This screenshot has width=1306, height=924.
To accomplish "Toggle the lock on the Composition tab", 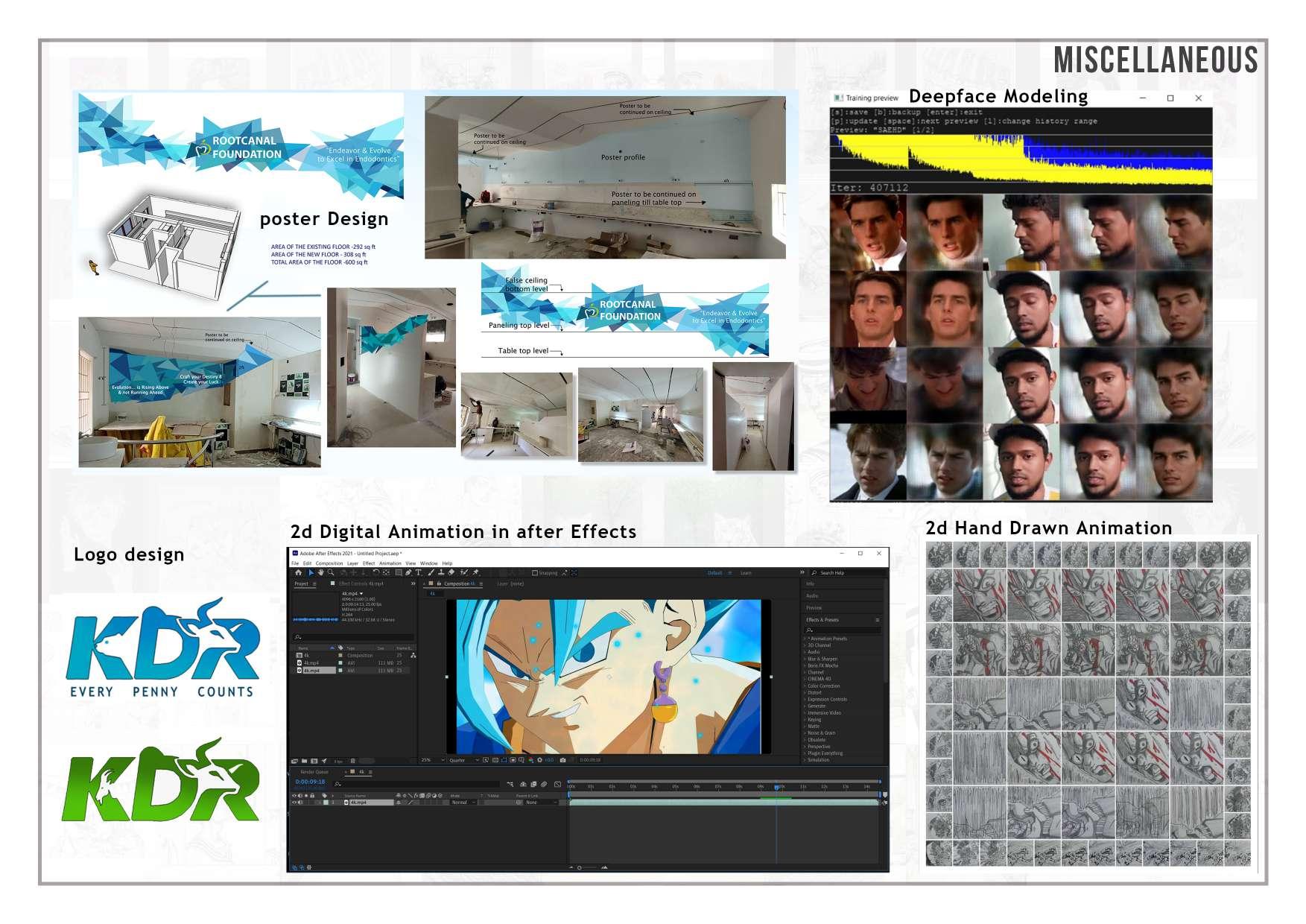I will point(439,584).
